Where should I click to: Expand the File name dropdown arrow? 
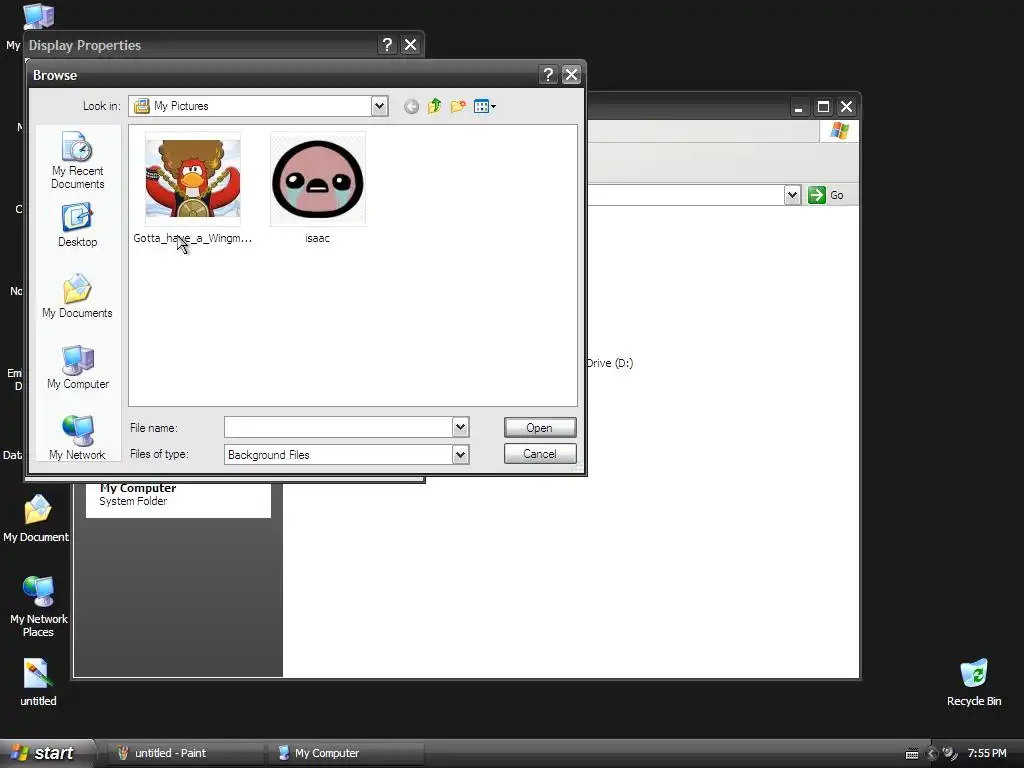[460, 428]
